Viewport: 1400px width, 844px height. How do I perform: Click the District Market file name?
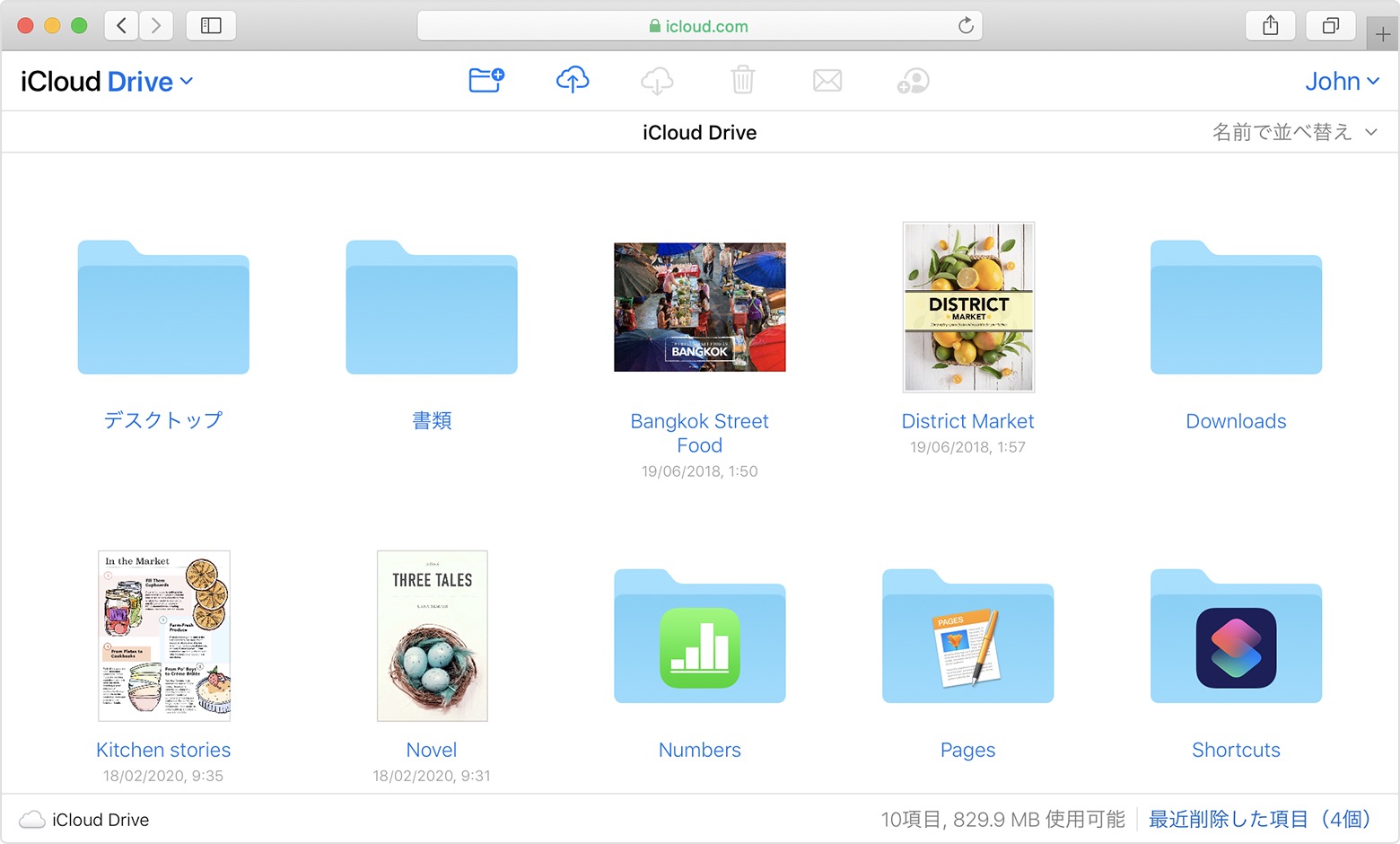click(967, 421)
